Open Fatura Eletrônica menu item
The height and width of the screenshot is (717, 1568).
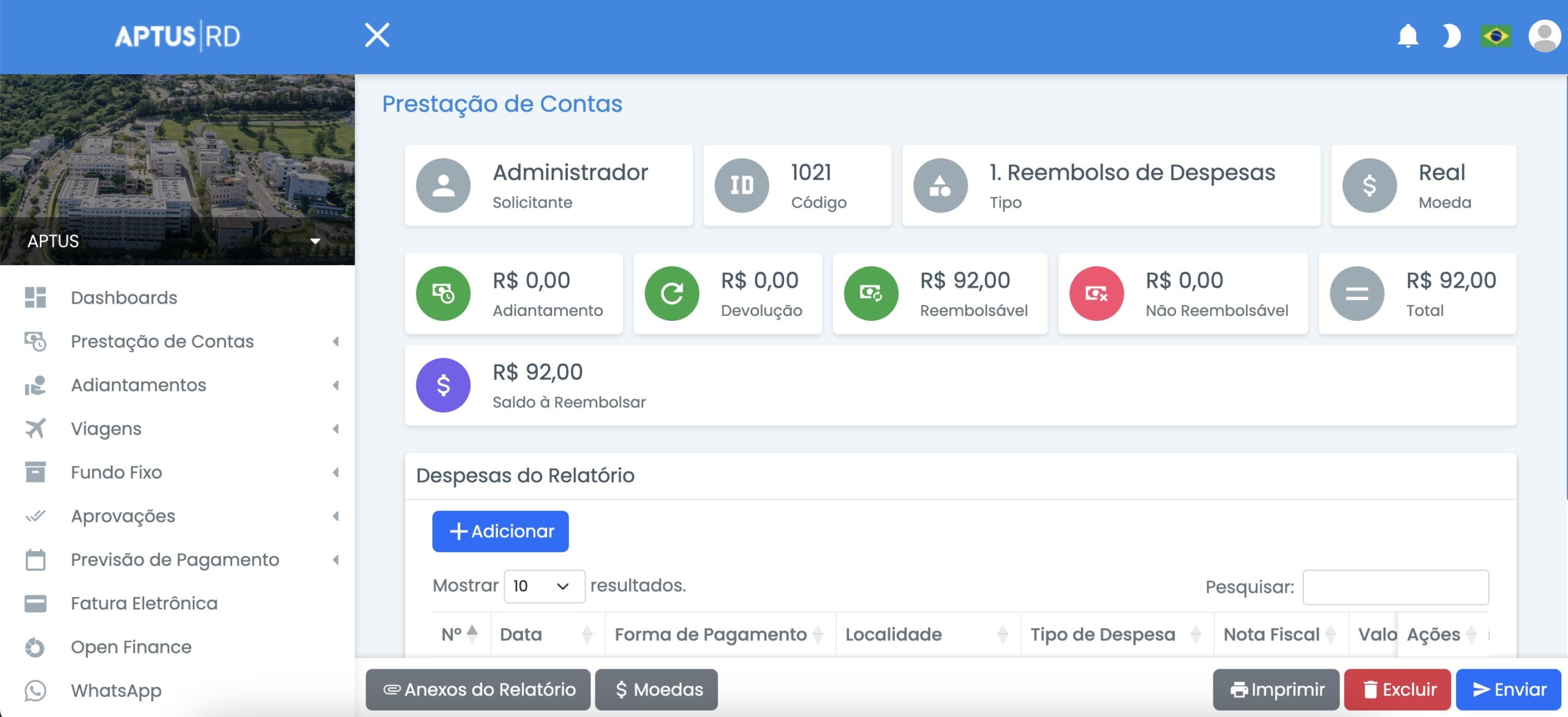(144, 603)
